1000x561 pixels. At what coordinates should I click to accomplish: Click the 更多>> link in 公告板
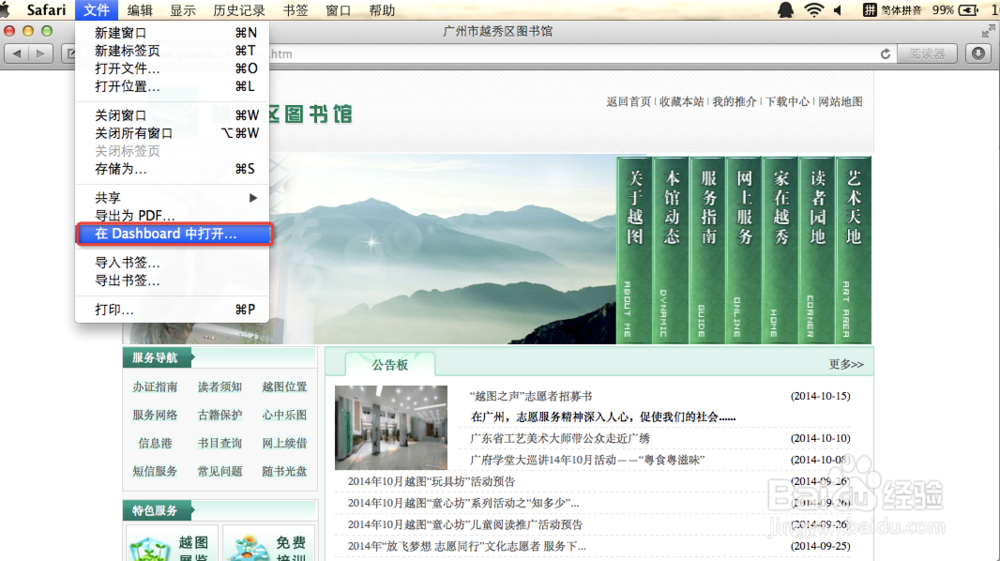846,365
